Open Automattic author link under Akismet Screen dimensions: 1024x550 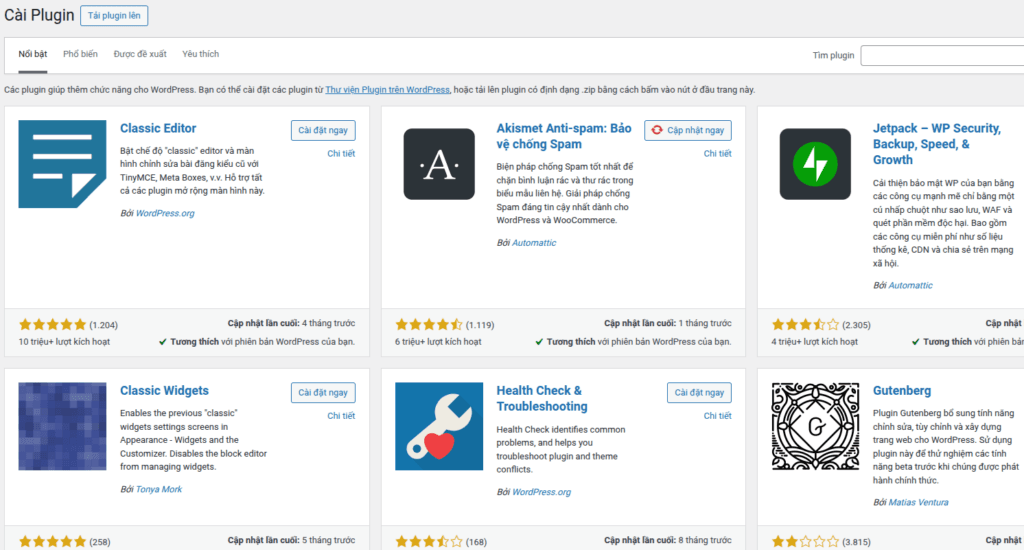pyautogui.click(x=534, y=242)
